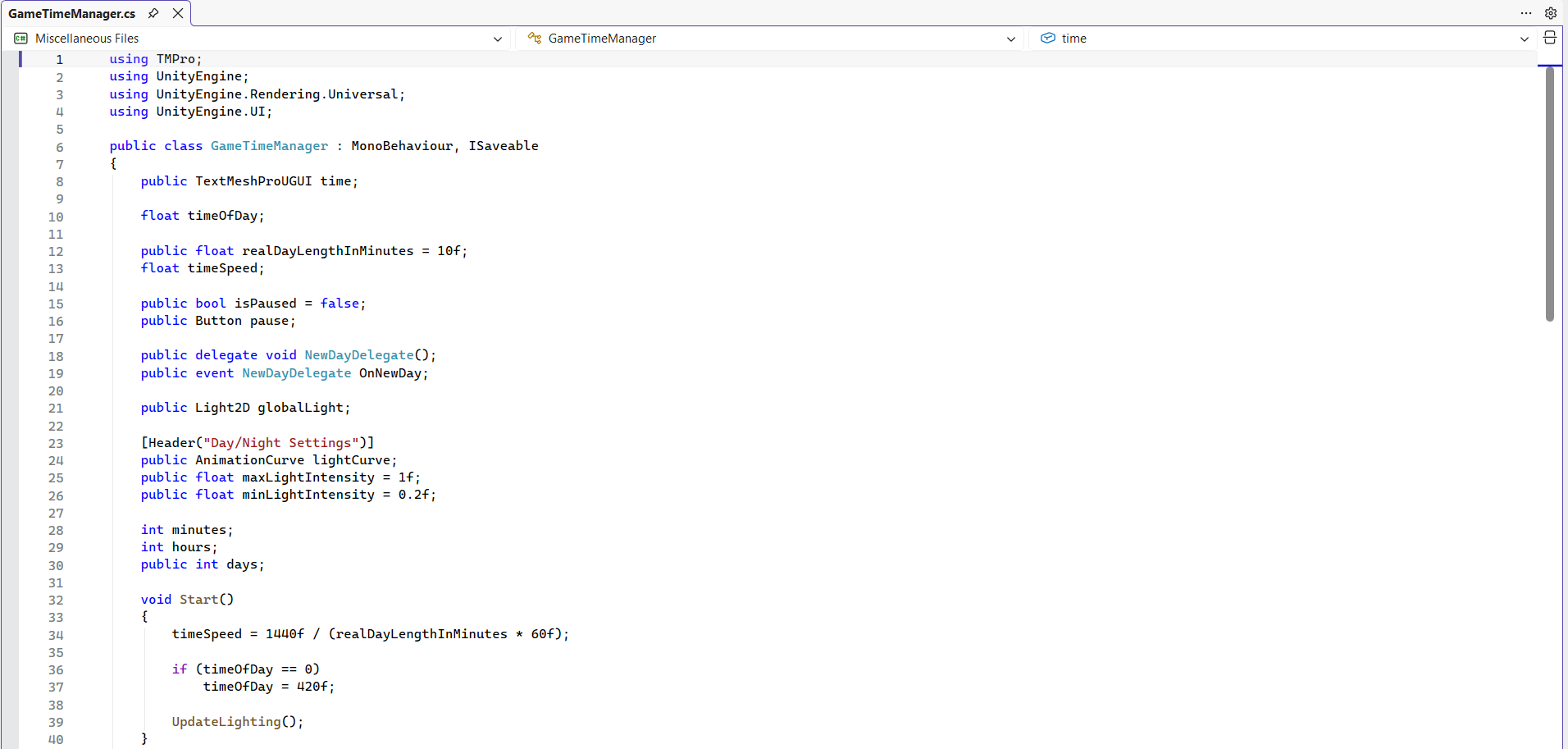1568x749 pixels.
Task: Click the days variable on line 30
Action: pyautogui.click(x=242, y=564)
